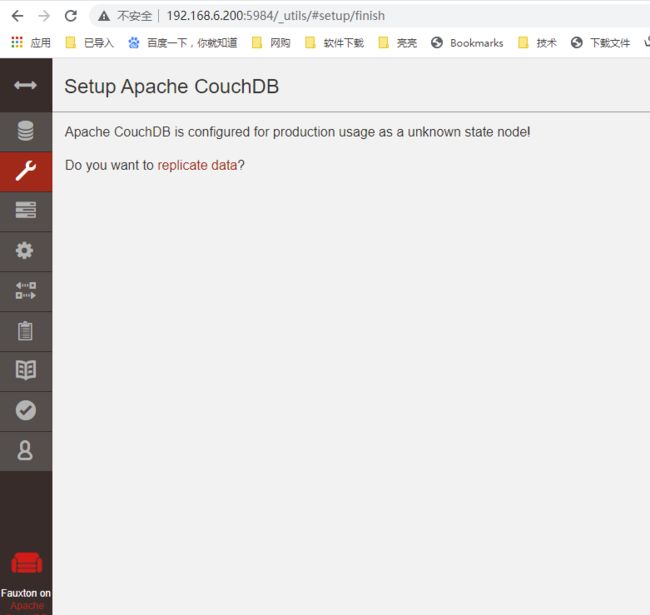Open Active Tasks stacked-bars icon

coord(26,210)
